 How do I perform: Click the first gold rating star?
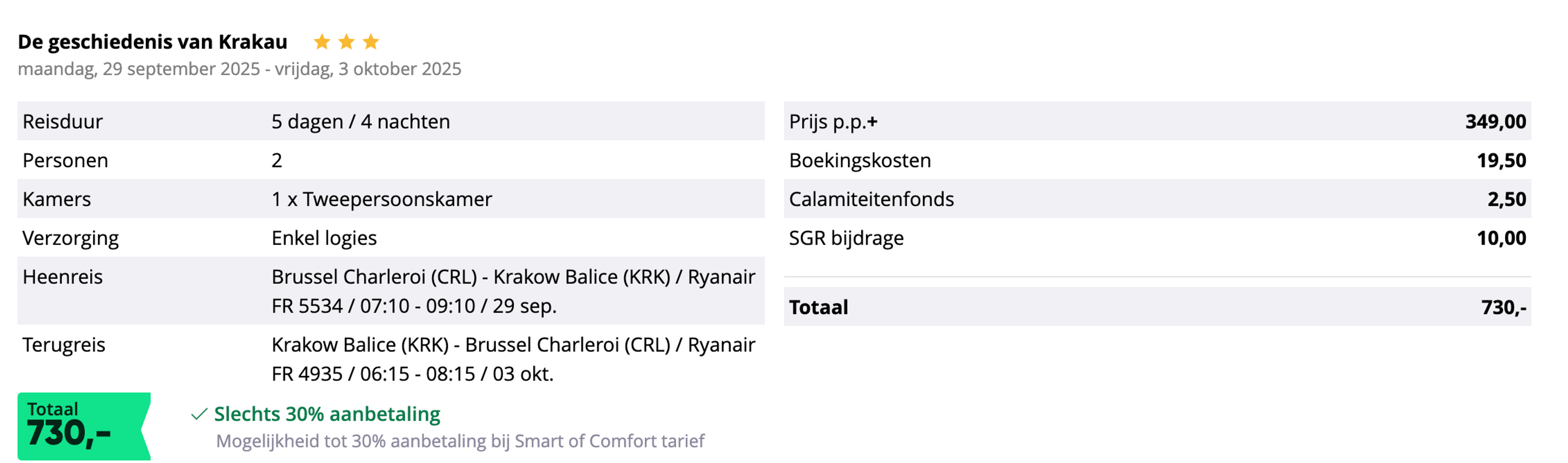pyautogui.click(x=322, y=42)
